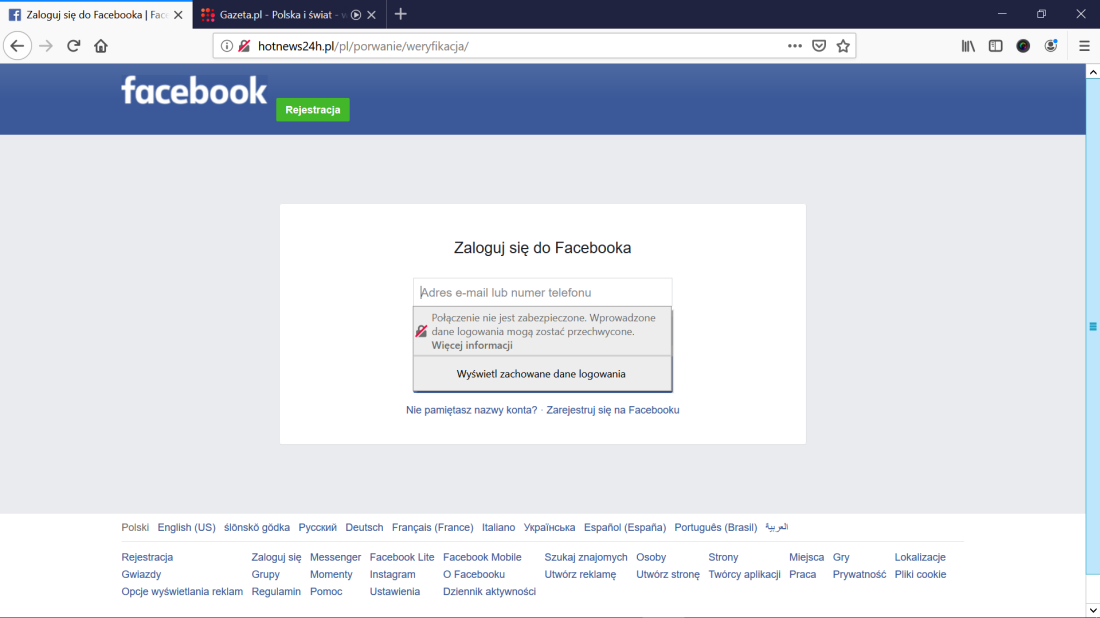Image resolution: width=1100 pixels, height=618 pixels.
Task: Open Utwórz stronę footer link
Action: [668, 575]
